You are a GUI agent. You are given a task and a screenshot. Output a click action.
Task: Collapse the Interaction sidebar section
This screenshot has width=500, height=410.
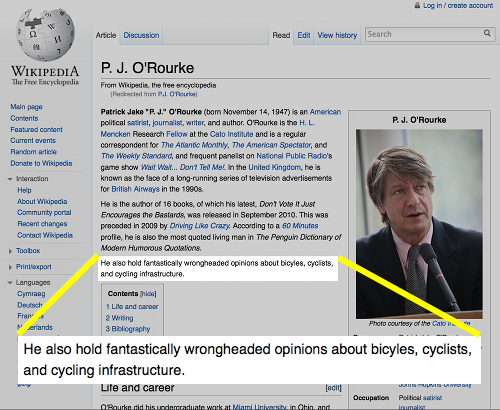10,179
